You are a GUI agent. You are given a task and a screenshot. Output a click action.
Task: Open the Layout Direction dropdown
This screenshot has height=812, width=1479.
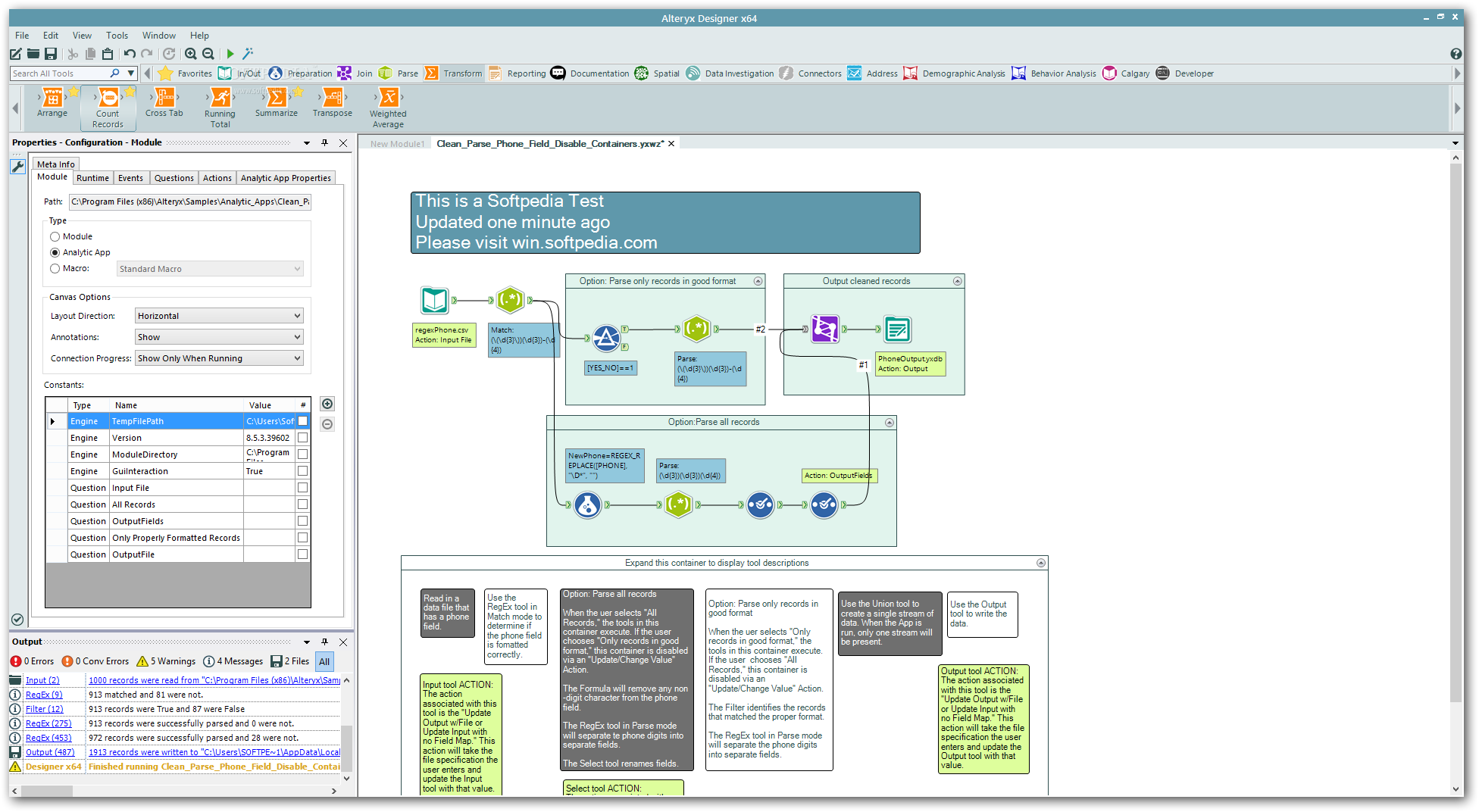click(x=219, y=316)
